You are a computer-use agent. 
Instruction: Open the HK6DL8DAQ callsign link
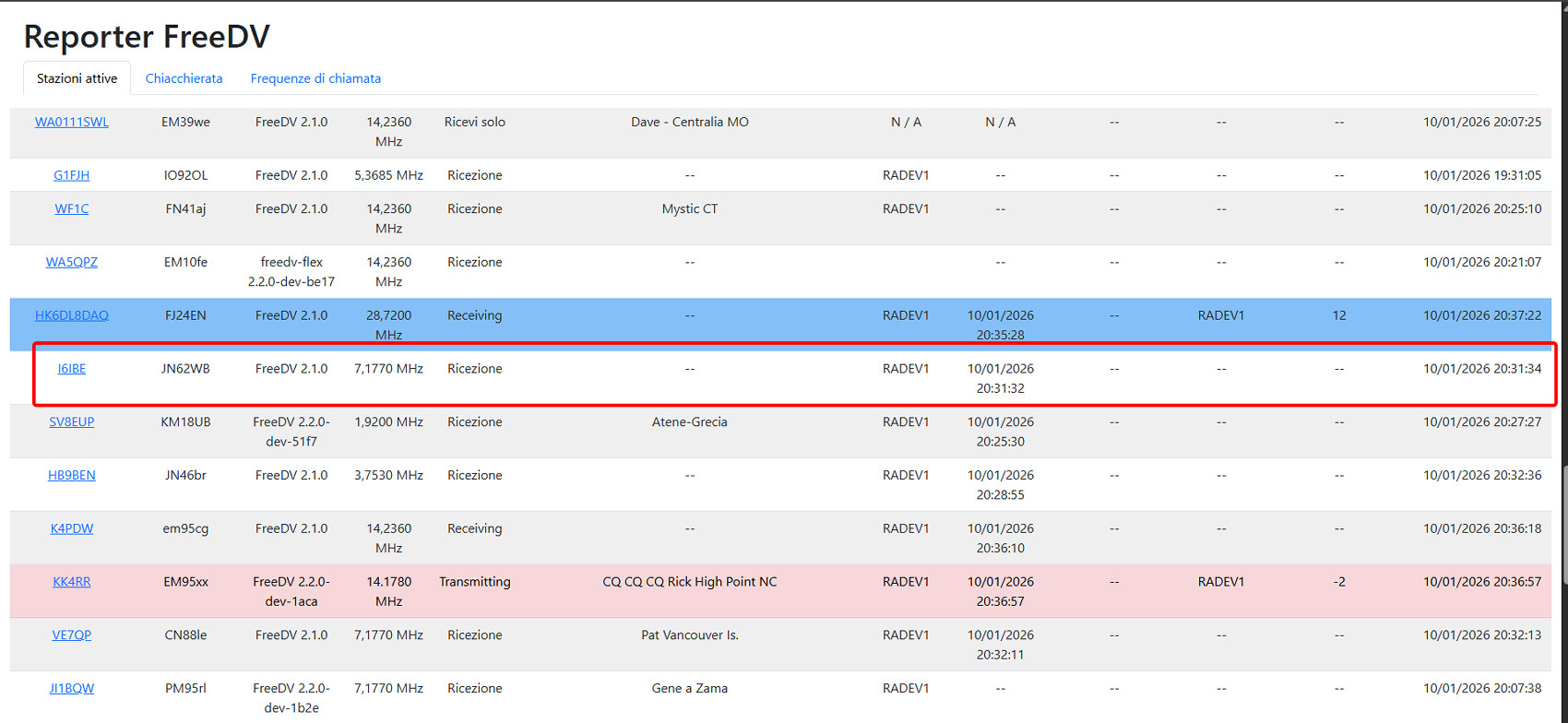(72, 315)
